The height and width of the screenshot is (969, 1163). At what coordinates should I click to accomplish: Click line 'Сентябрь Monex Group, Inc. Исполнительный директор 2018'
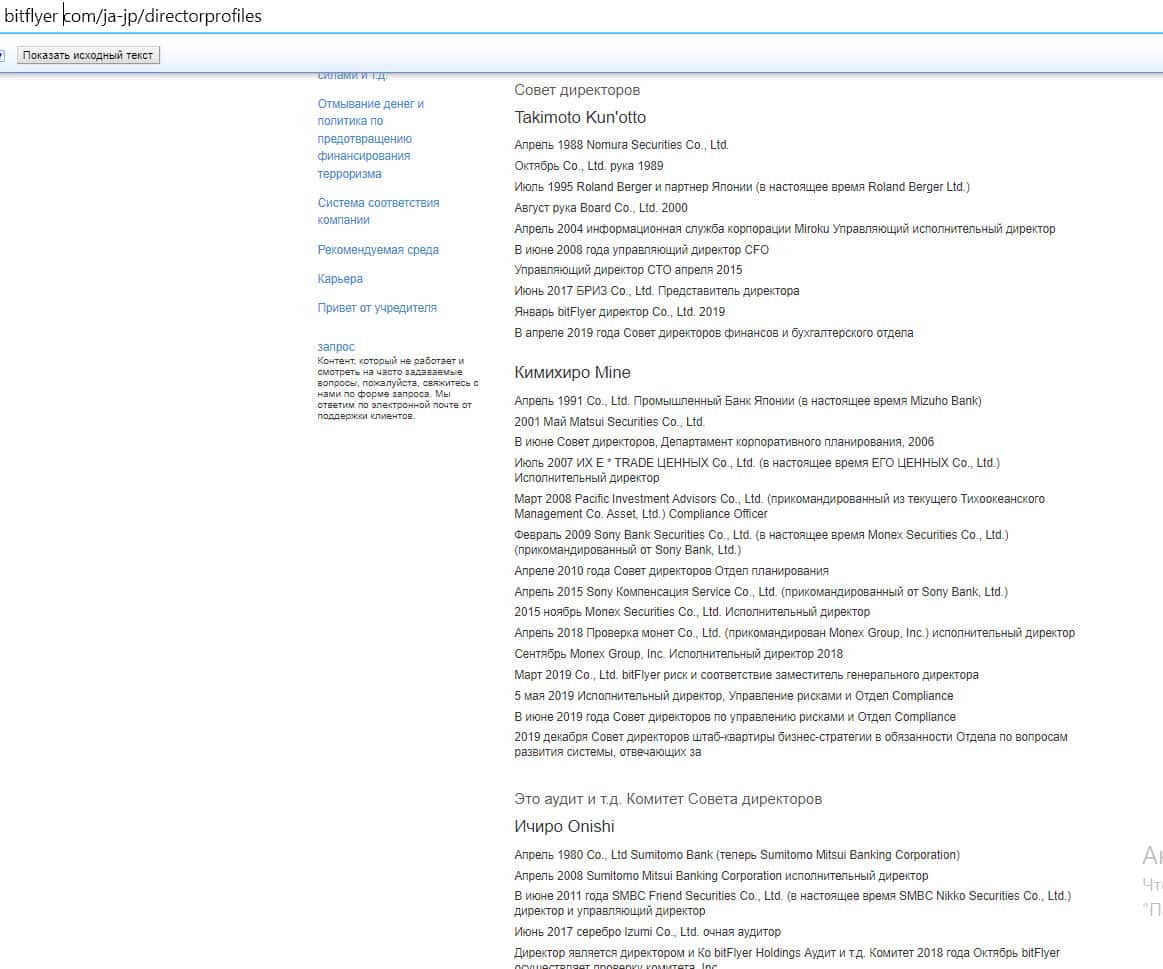pyautogui.click(x=679, y=654)
